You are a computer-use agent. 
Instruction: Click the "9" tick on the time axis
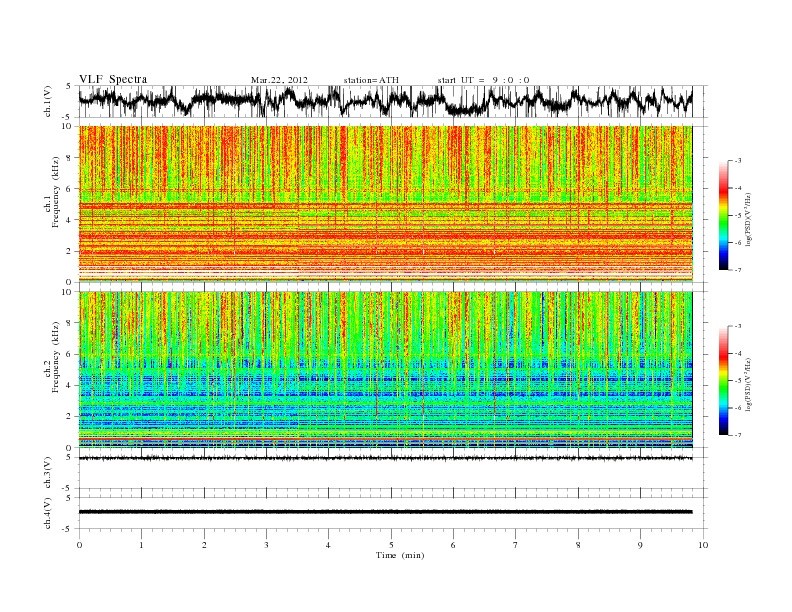[x=640, y=545]
